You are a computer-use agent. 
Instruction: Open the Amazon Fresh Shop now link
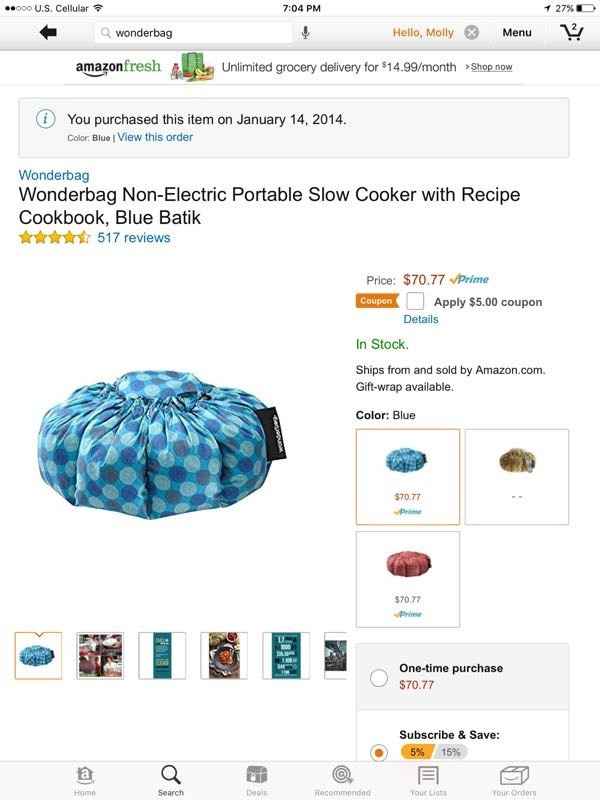tap(490, 67)
